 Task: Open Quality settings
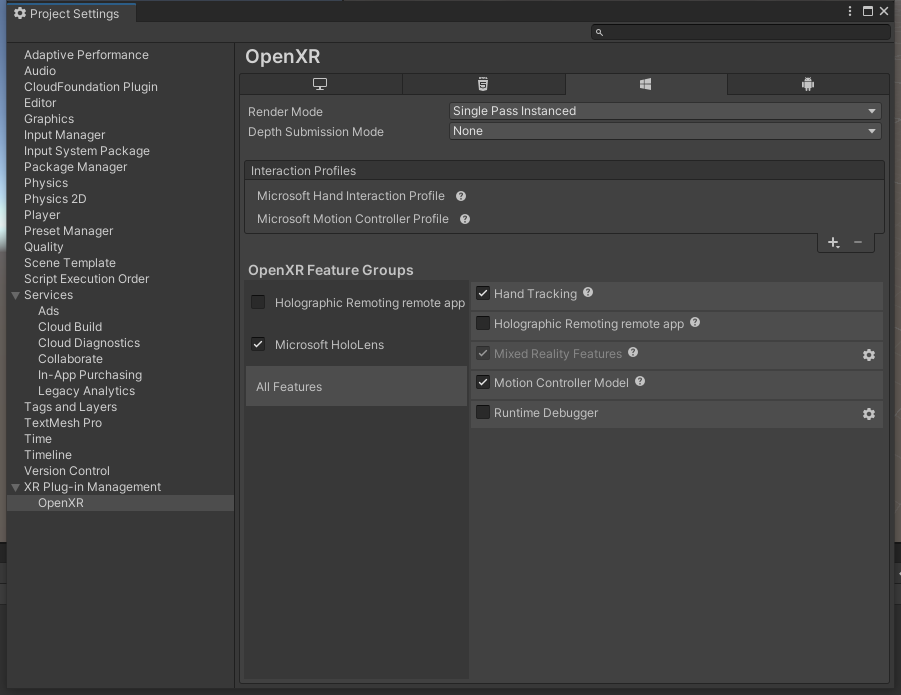coord(44,247)
